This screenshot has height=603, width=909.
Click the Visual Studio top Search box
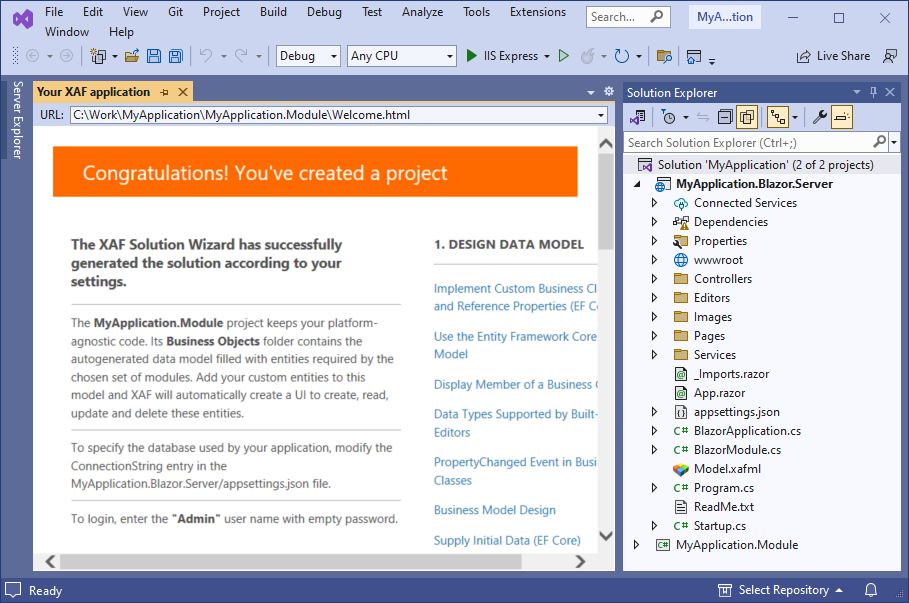pos(628,17)
